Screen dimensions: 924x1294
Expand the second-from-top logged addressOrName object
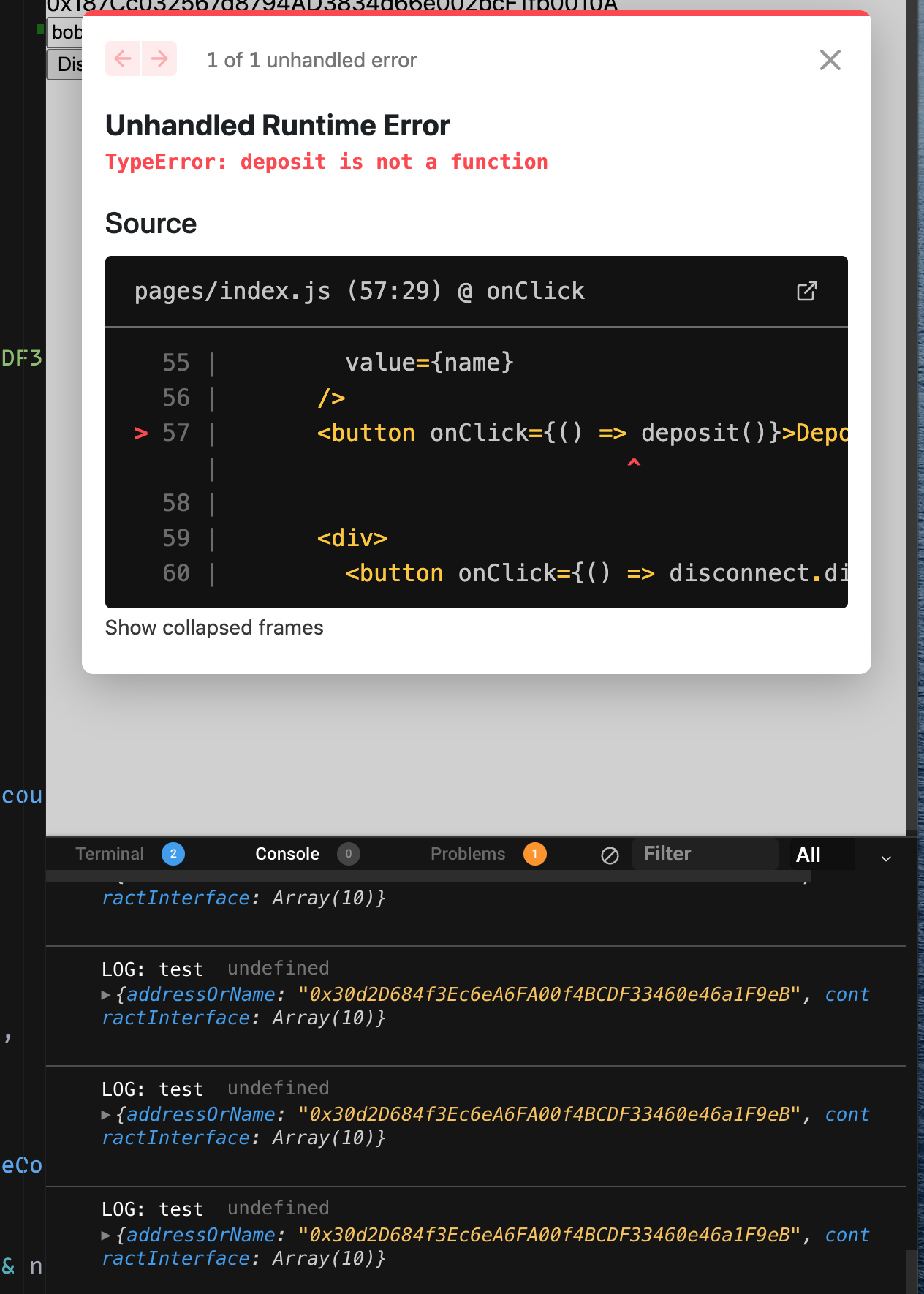tap(106, 995)
